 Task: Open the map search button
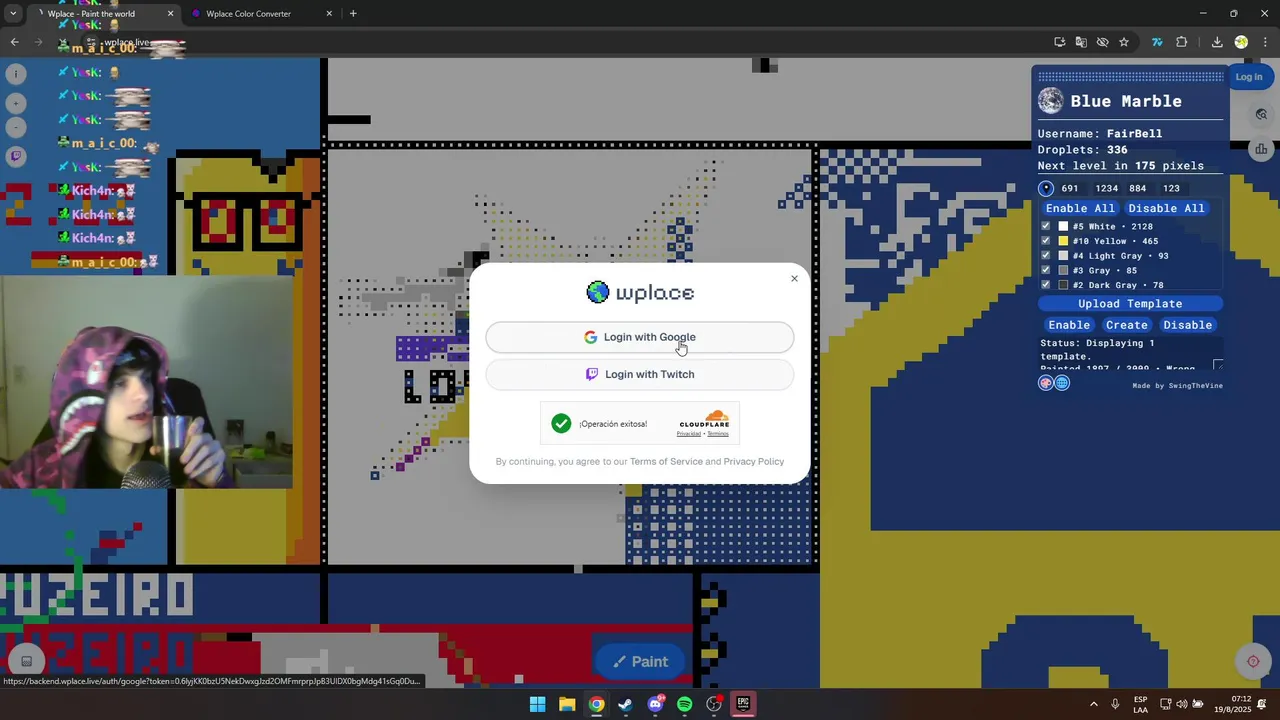[x=1261, y=114]
